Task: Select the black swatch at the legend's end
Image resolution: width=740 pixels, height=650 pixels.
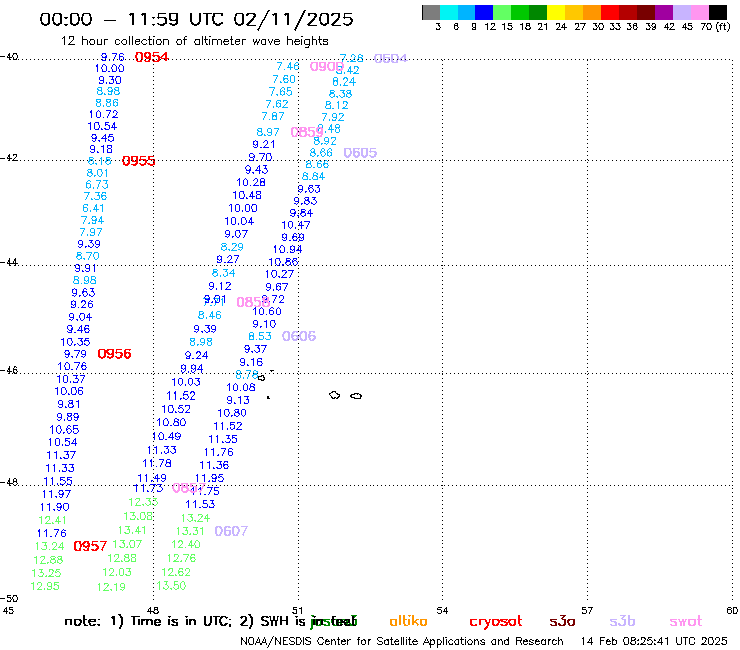Action: pos(718,12)
